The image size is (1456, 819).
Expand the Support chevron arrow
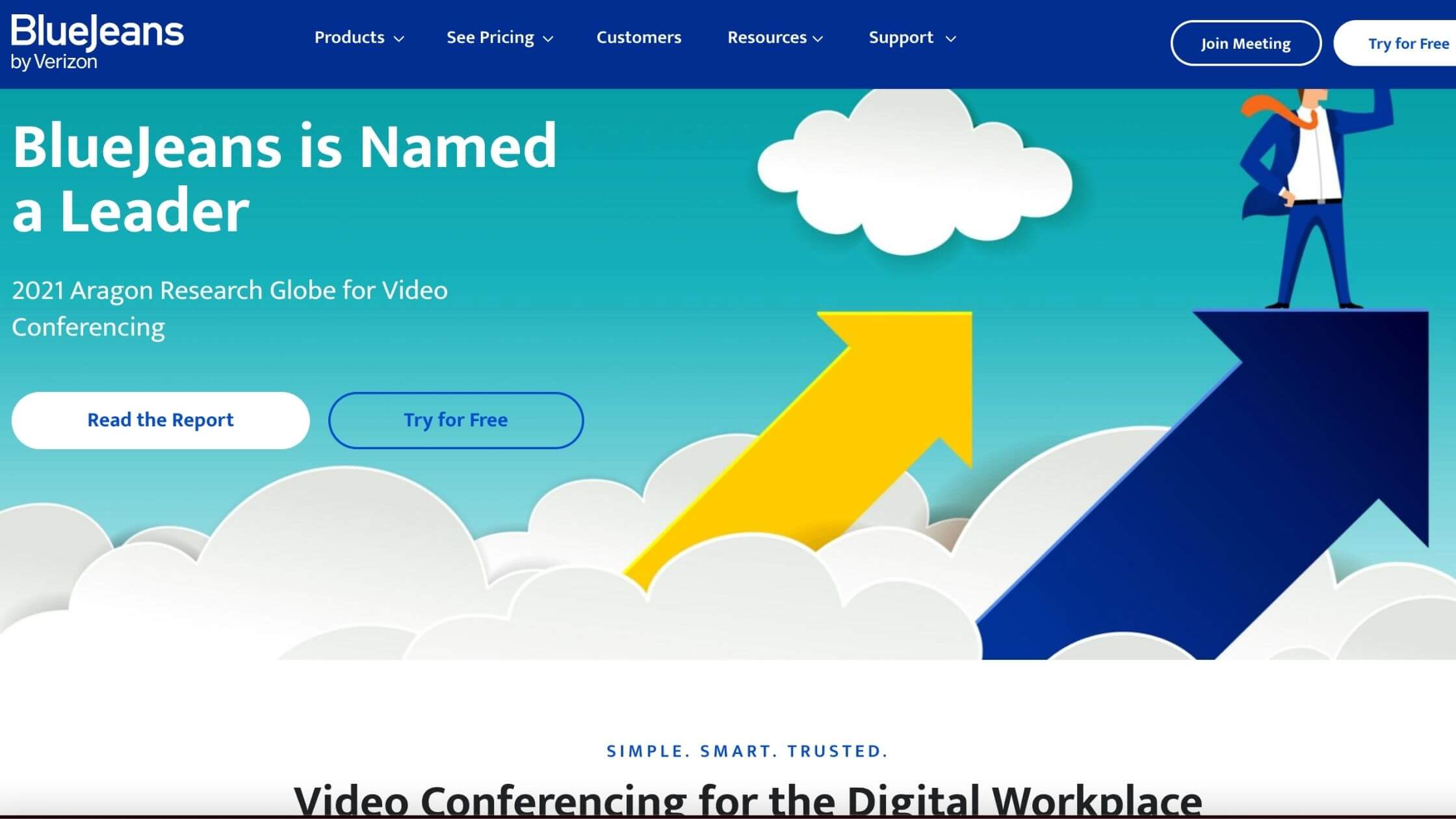click(950, 39)
